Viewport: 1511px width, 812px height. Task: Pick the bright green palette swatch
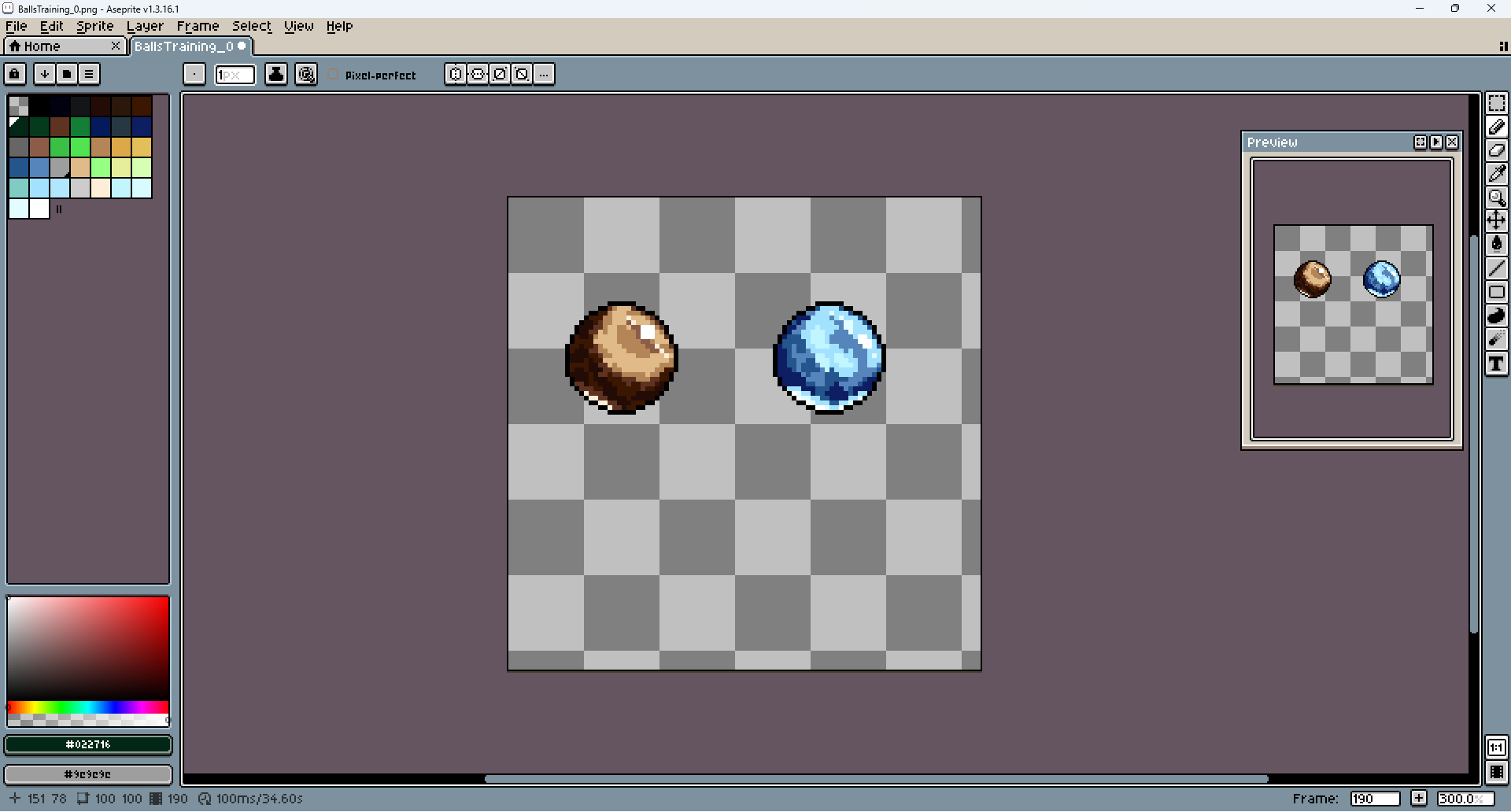(80, 147)
